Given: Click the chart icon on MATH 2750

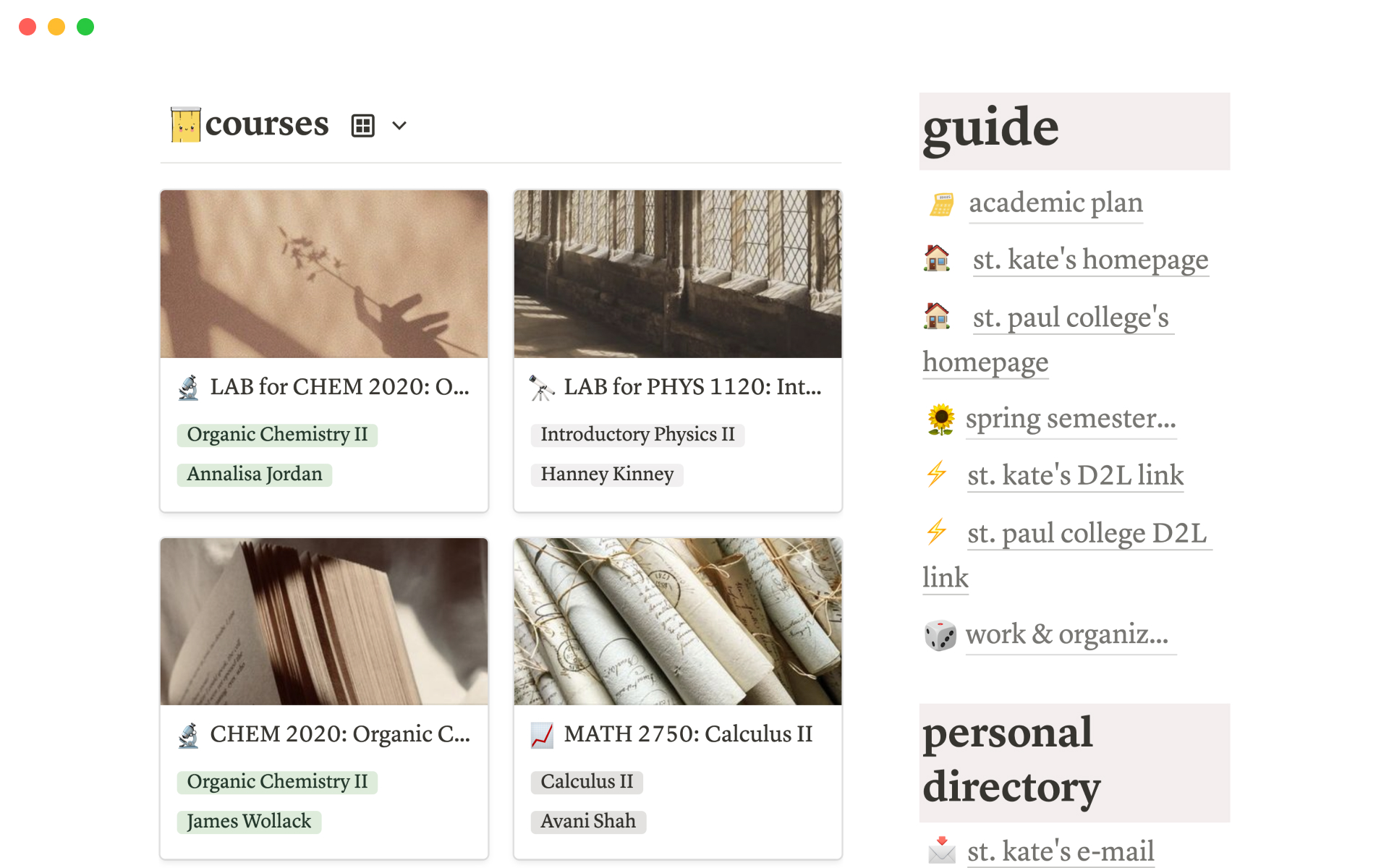Looking at the screenshot, I should [x=542, y=735].
